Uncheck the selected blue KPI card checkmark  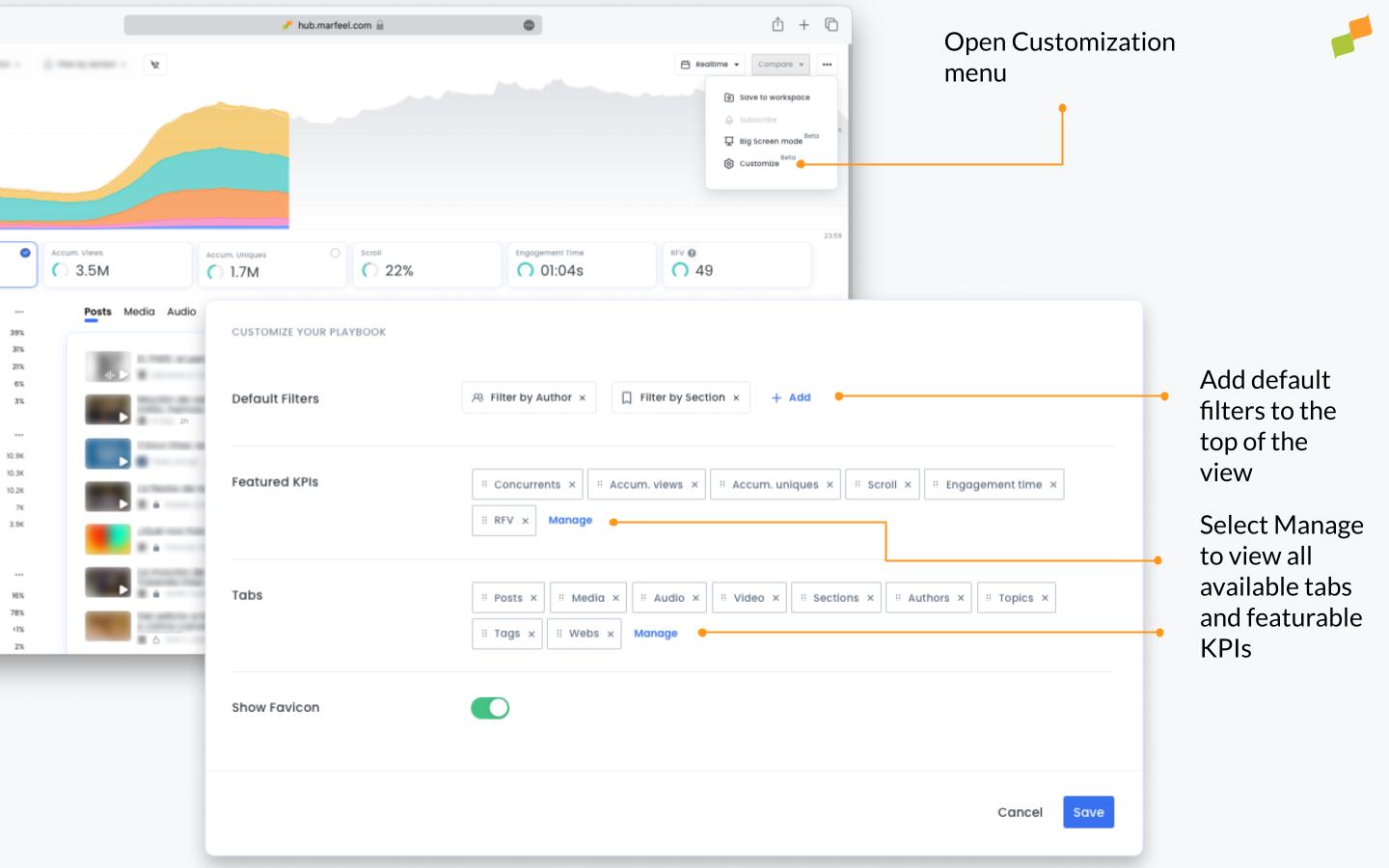coord(25,253)
